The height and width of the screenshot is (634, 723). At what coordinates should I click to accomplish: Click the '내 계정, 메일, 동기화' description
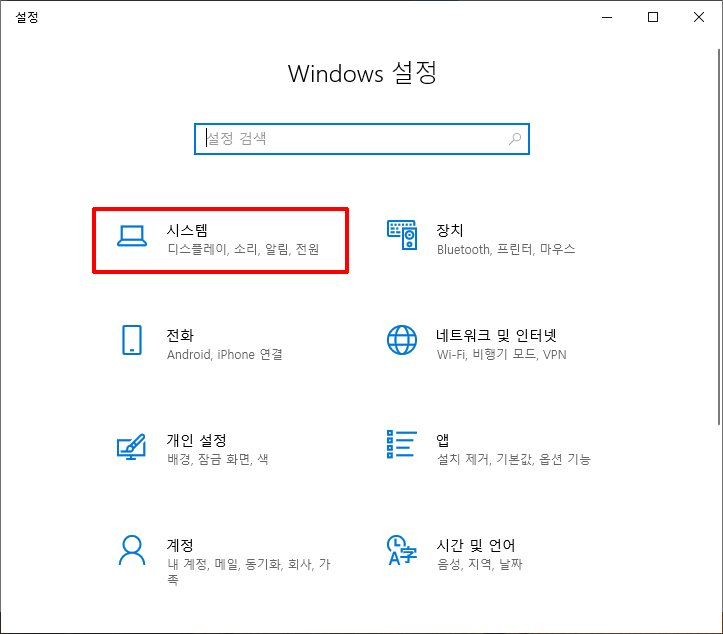[x=249, y=571]
